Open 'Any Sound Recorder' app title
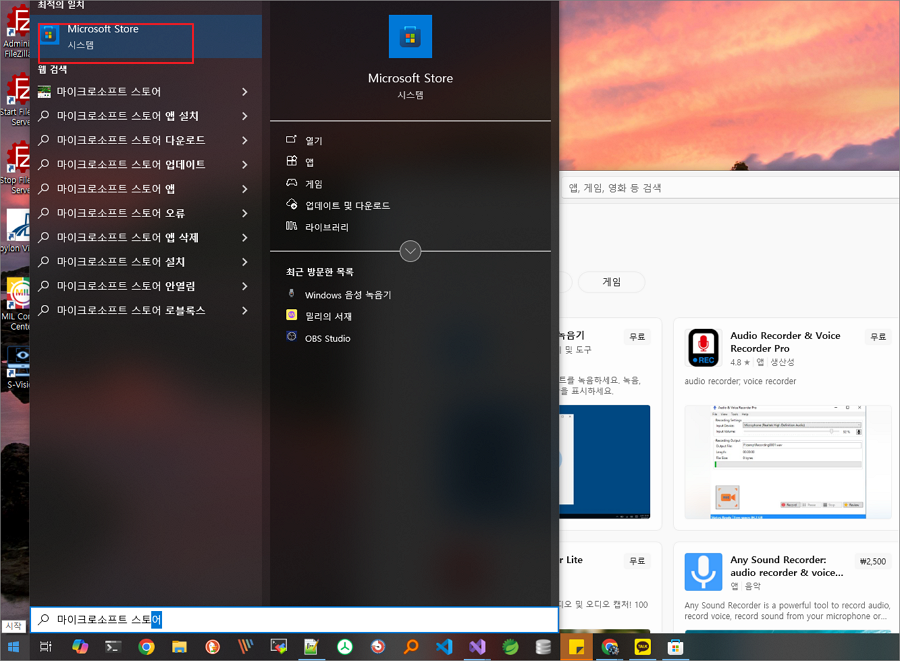Screen dimensions: 900x661 click(x=786, y=566)
